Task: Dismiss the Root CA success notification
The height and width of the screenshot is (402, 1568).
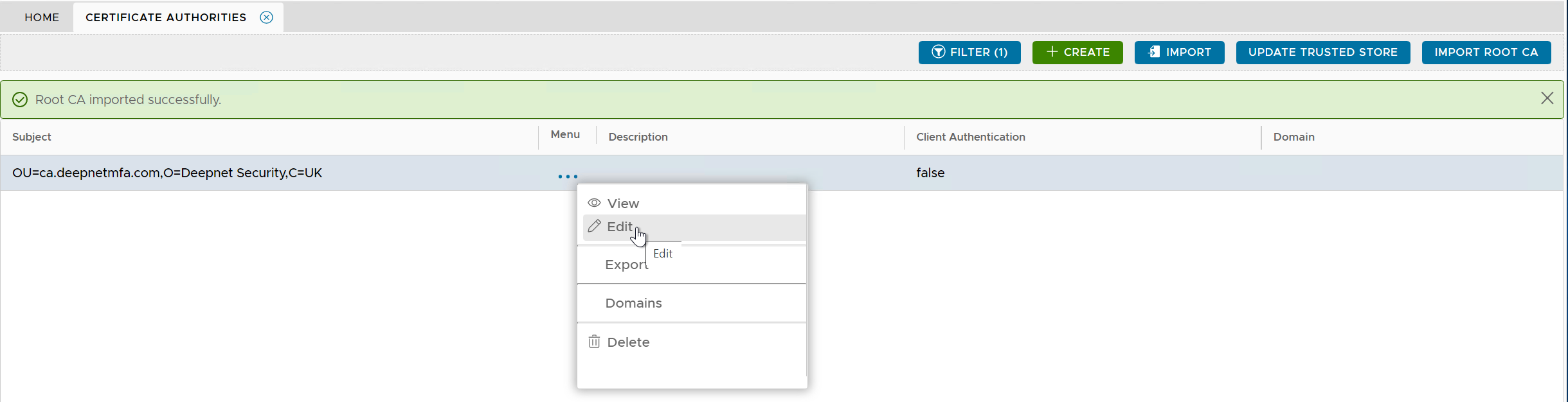Action: (1547, 98)
